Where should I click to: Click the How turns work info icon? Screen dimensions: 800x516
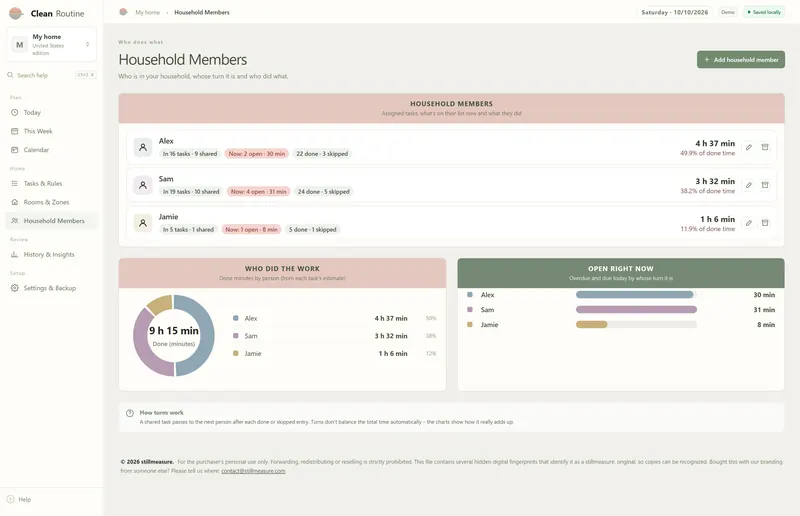click(130, 413)
